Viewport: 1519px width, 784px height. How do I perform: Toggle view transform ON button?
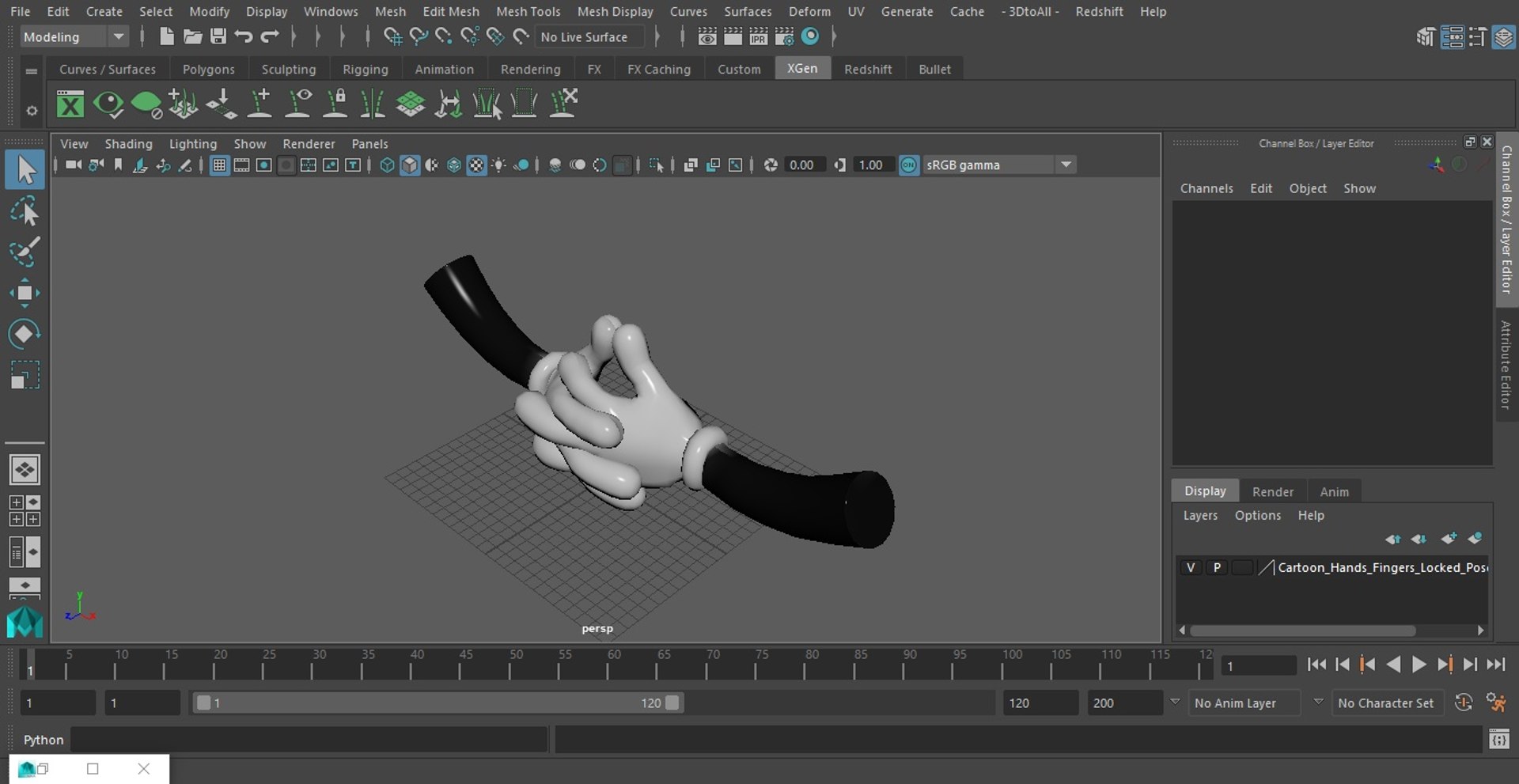coord(909,165)
